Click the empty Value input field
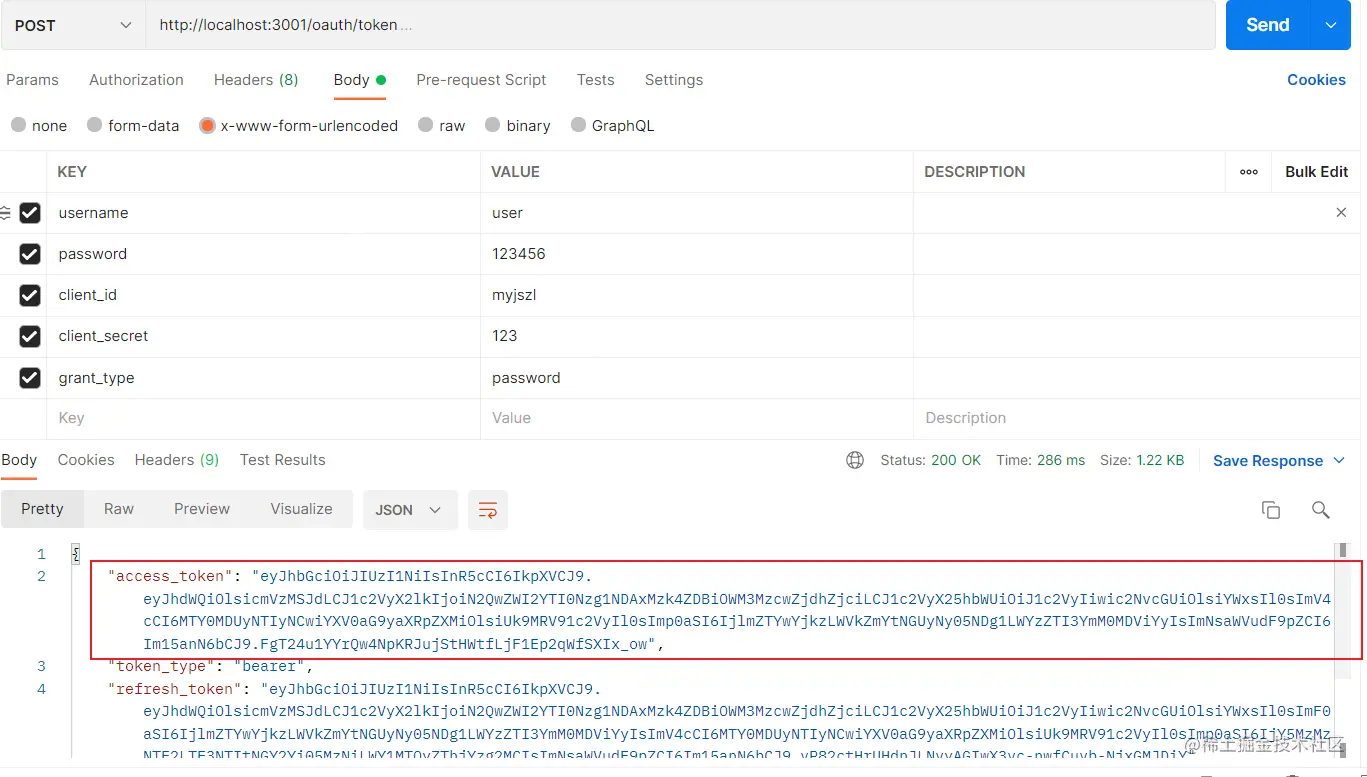The height and width of the screenshot is (777, 1367). pyautogui.click(x=697, y=418)
